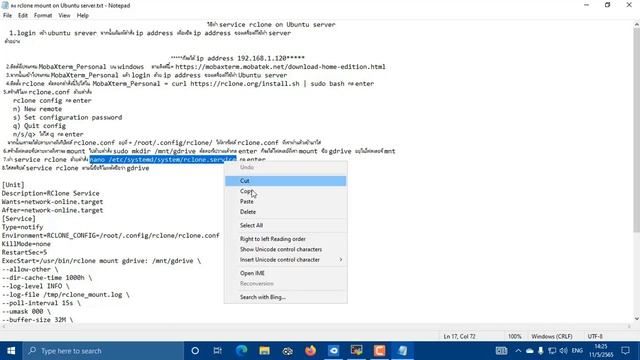Image resolution: width=640 pixels, height=360 pixels.
Task: Click the KillMode=none line
Action: (26, 244)
